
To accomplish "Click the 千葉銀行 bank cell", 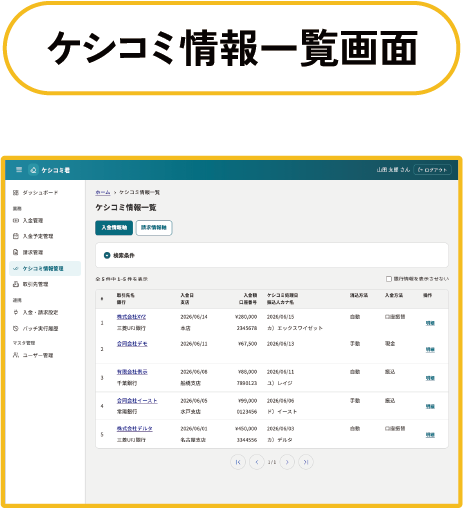I will (x=127, y=383).
